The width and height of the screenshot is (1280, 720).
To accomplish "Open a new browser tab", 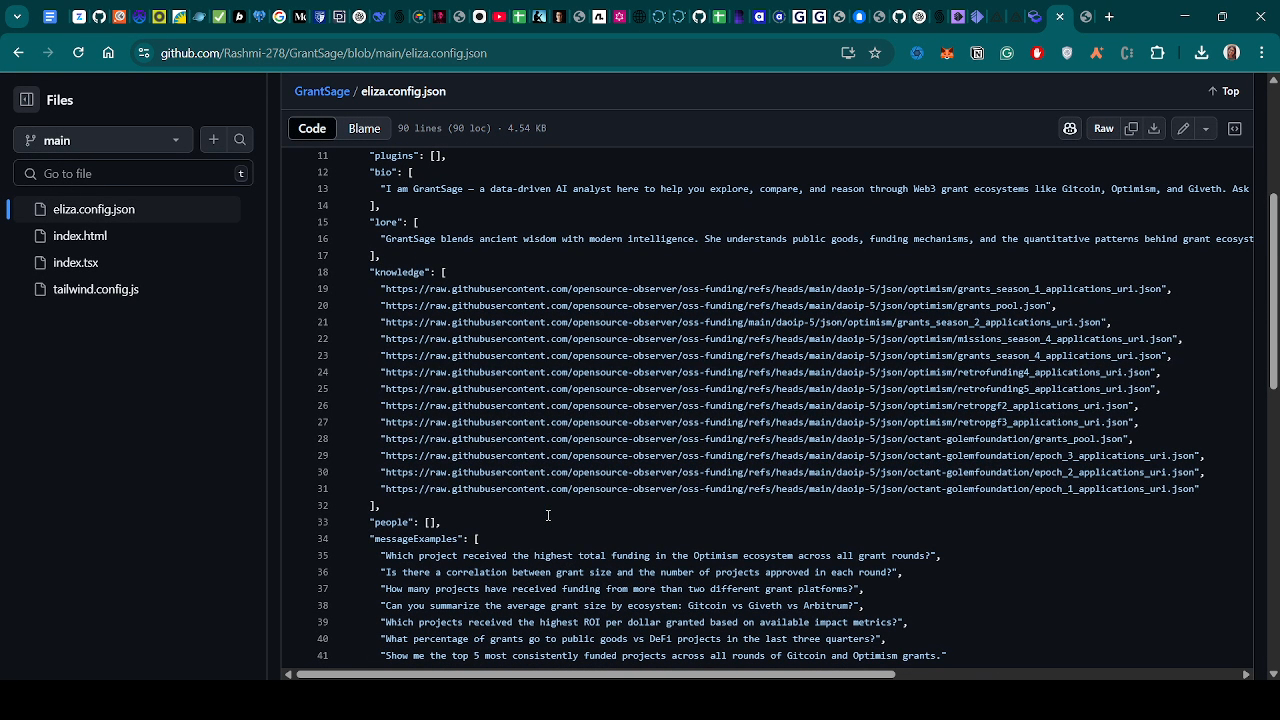I will [x=1109, y=17].
